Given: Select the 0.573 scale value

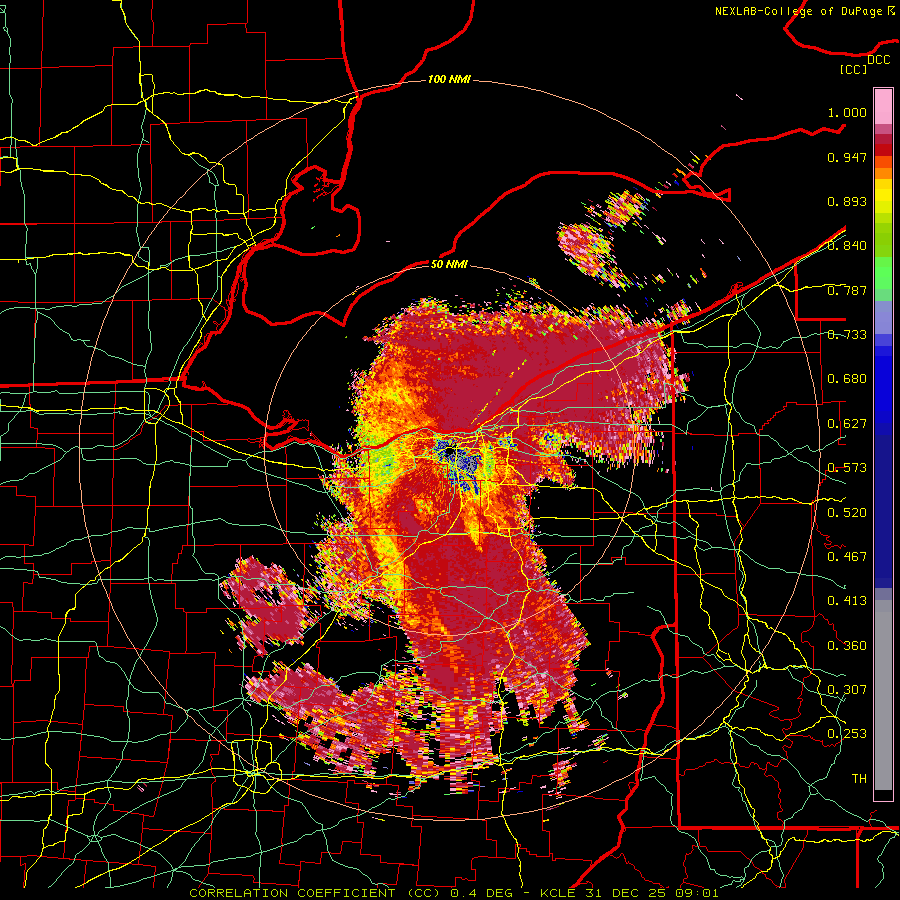Looking at the screenshot, I should pos(847,468).
